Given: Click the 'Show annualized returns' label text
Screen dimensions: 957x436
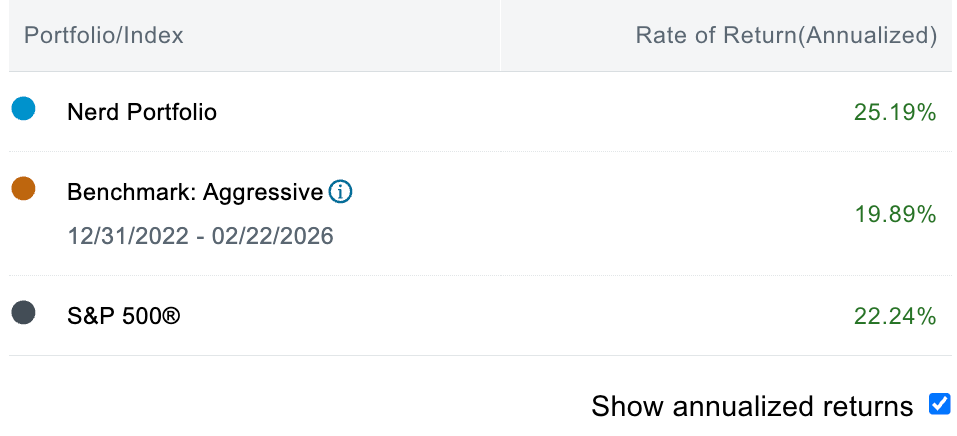Looking at the screenshot, I should point(752,406).
